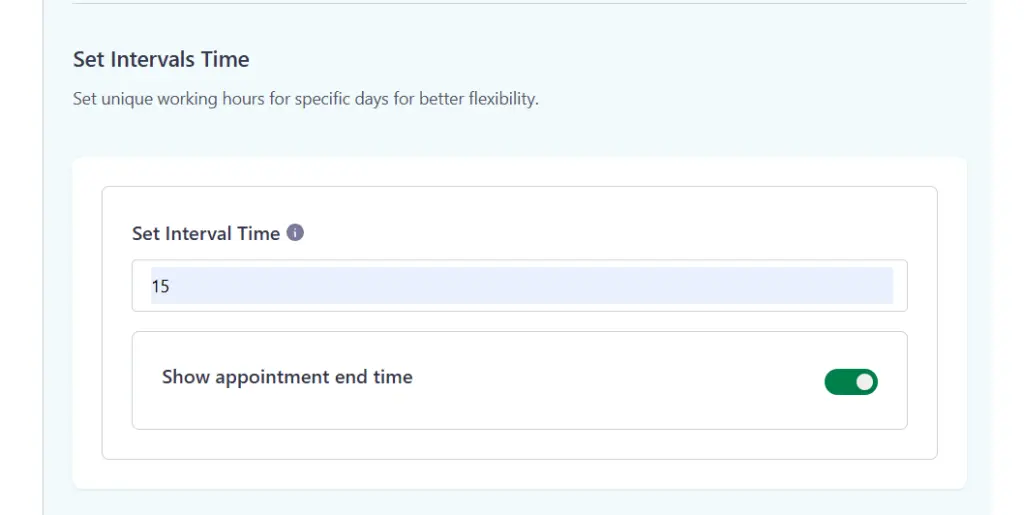Click the horizontal divider above the section heading
Viewport: 1024px width, 515px height.
click(520, 3)
